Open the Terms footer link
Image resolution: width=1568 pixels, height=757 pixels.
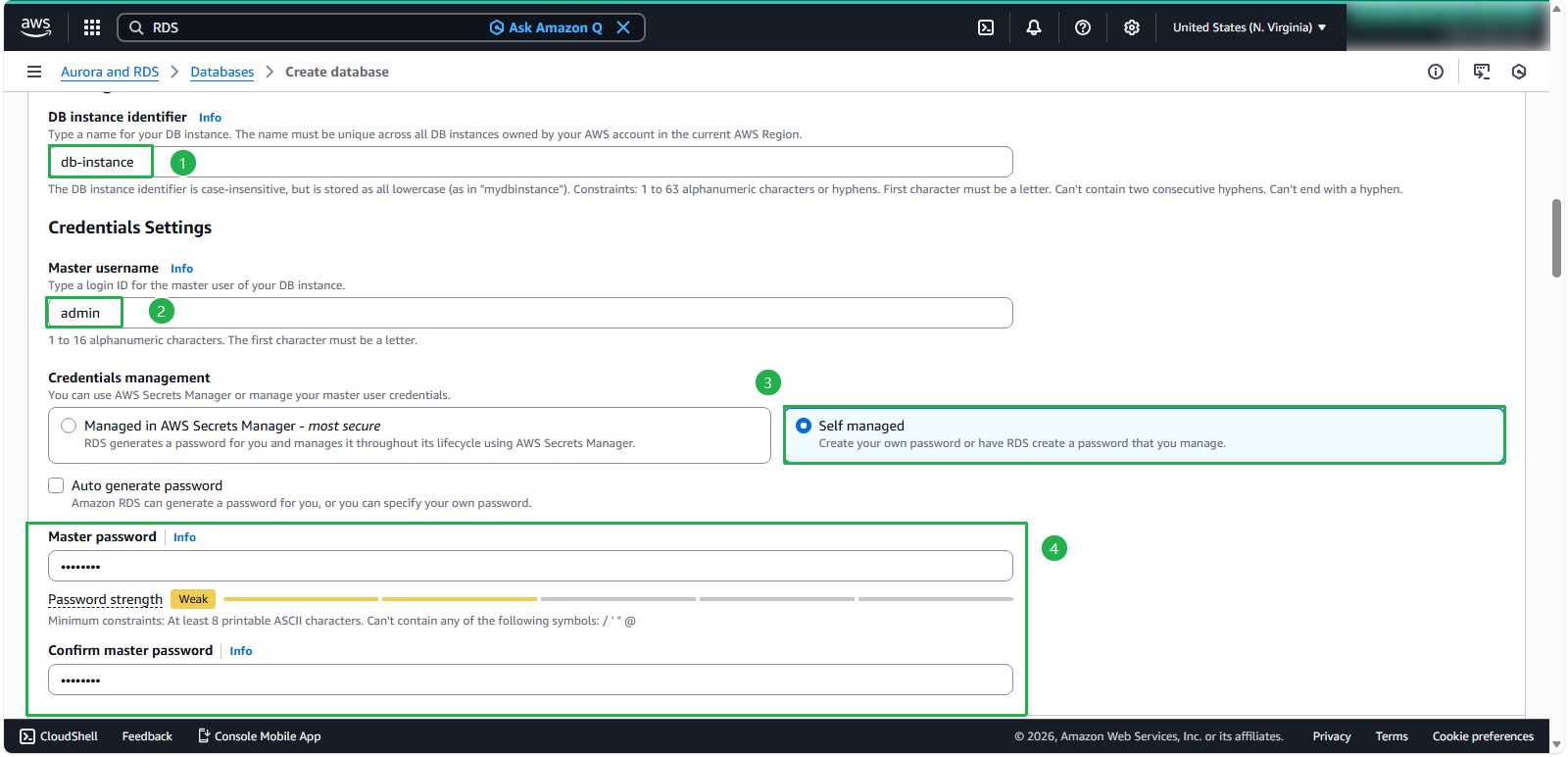point(1392,736)
